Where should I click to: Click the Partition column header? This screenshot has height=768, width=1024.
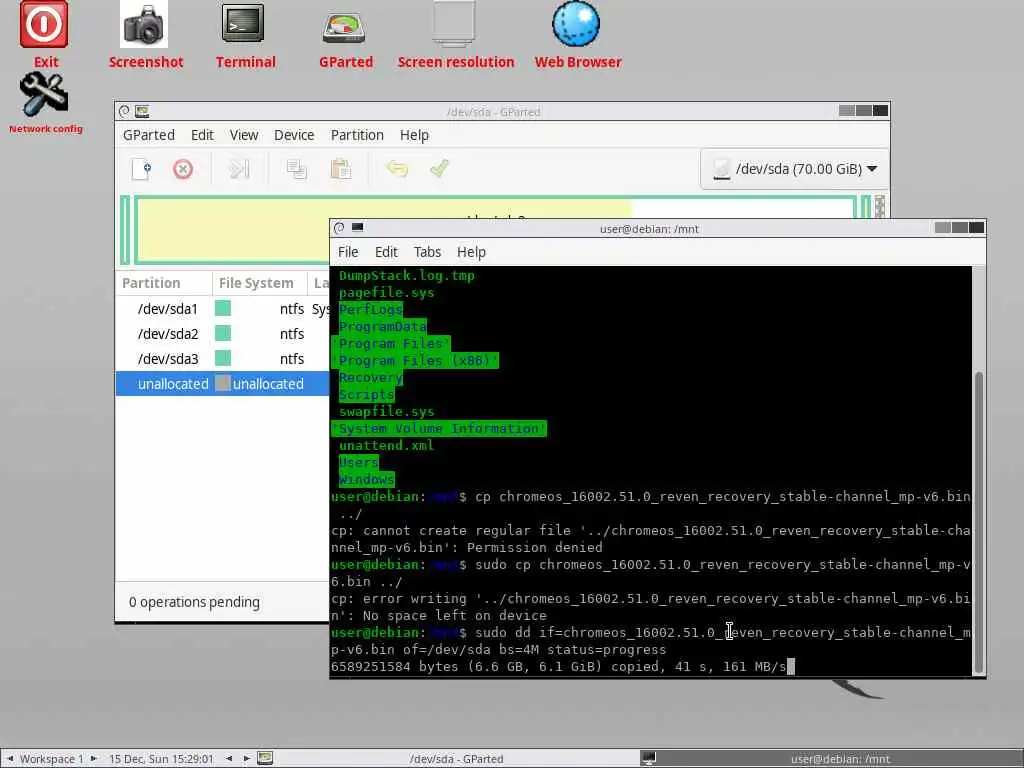pos(164,283)
